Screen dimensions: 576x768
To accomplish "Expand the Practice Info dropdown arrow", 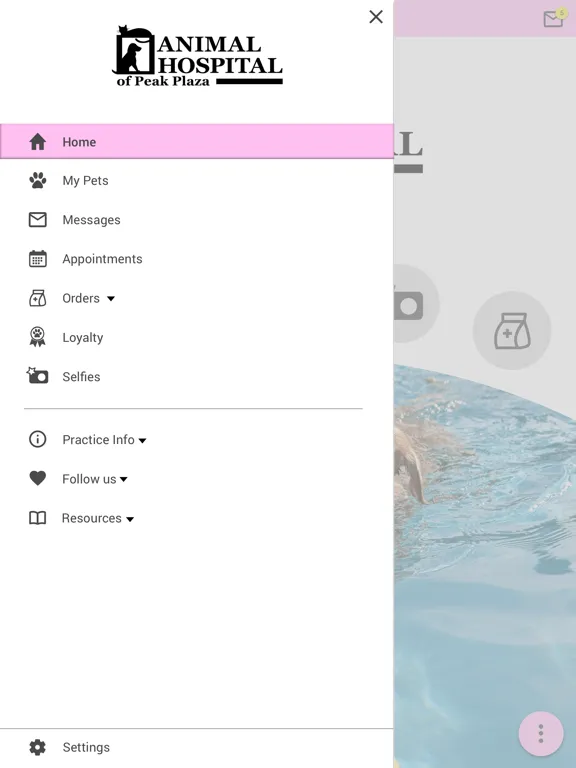I will (143, 440).
